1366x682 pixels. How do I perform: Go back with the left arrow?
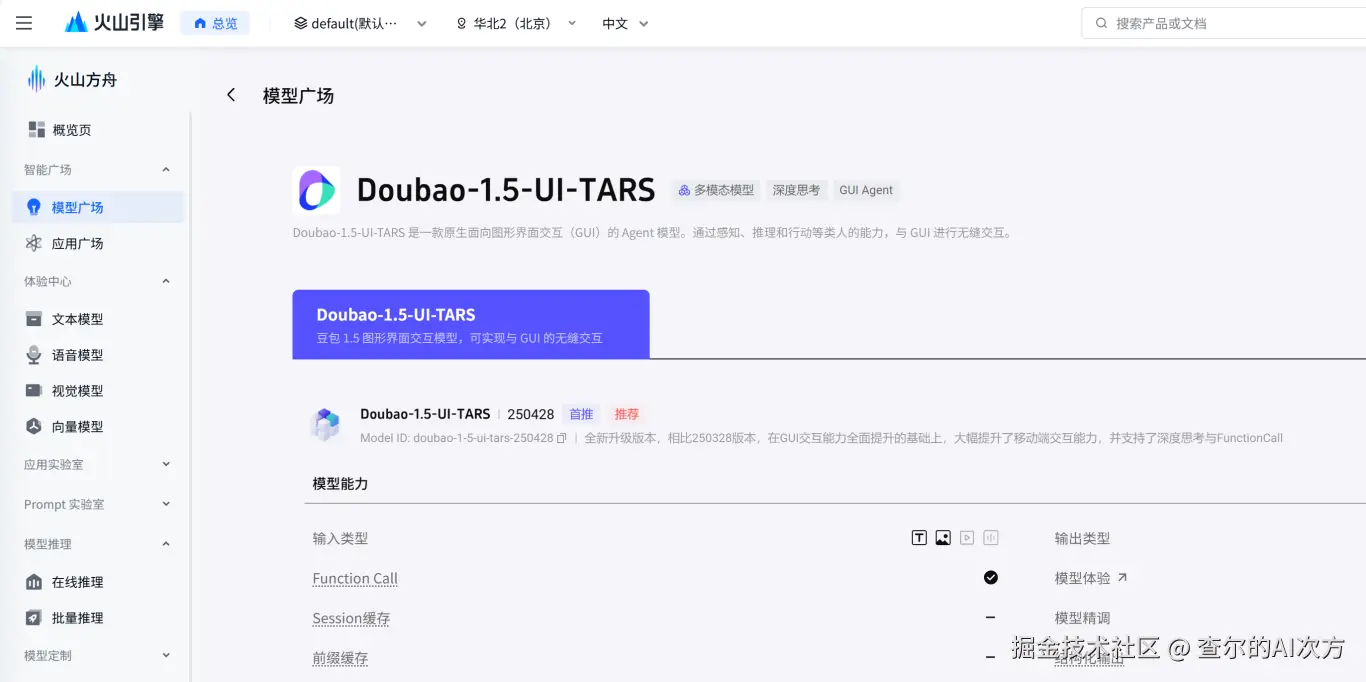231,95
